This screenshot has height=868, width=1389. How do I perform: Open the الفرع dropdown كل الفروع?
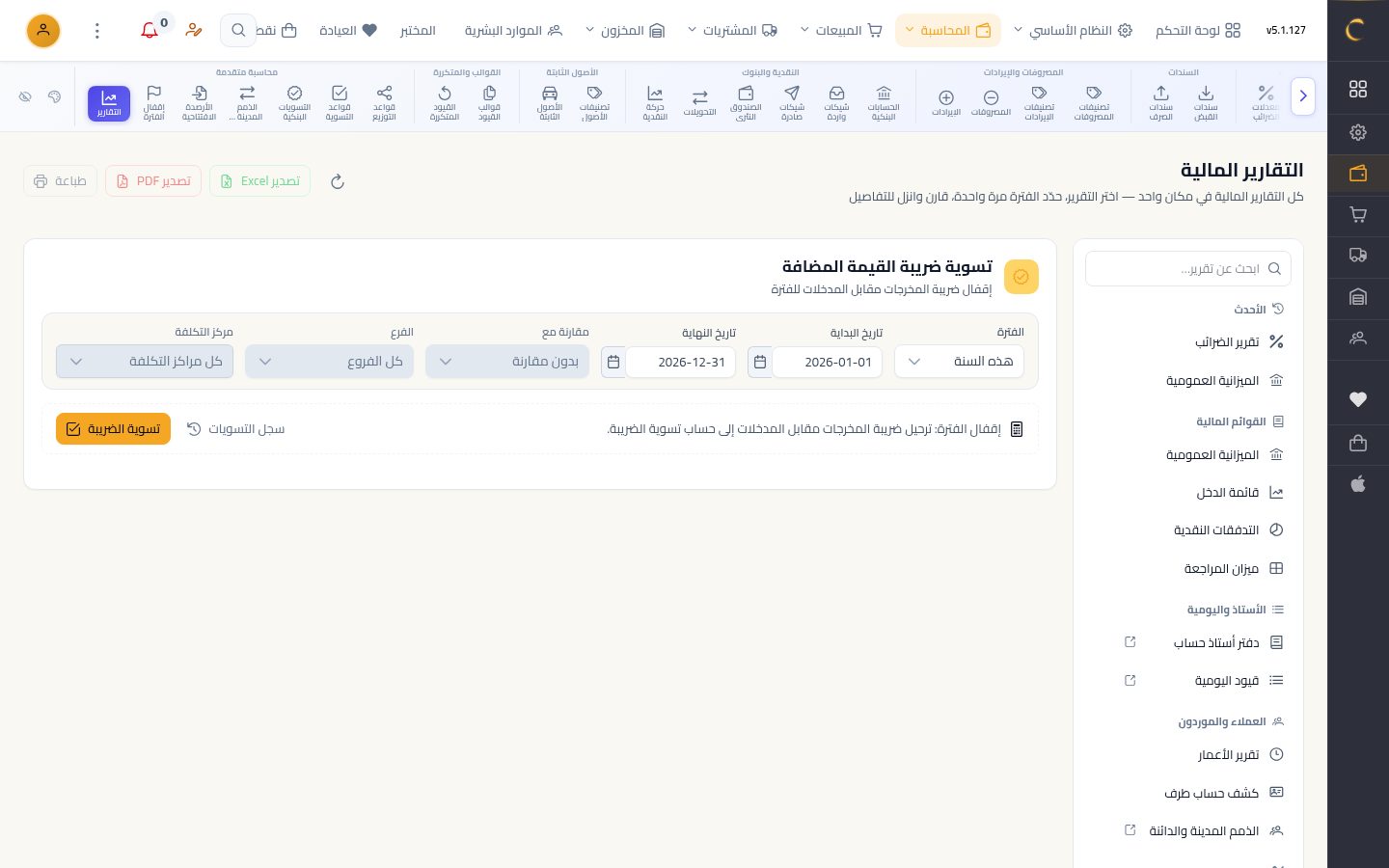[x=329, y=362]
